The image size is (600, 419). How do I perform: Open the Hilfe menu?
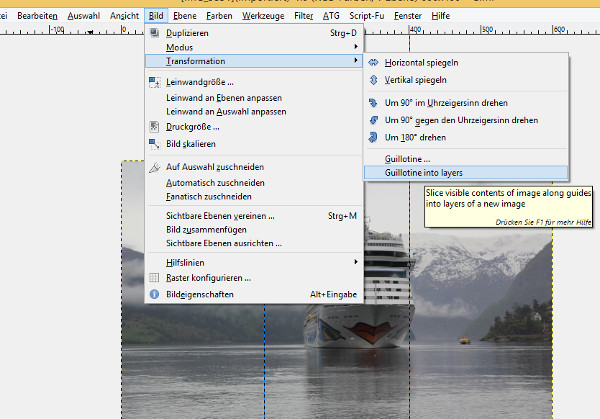440,16
